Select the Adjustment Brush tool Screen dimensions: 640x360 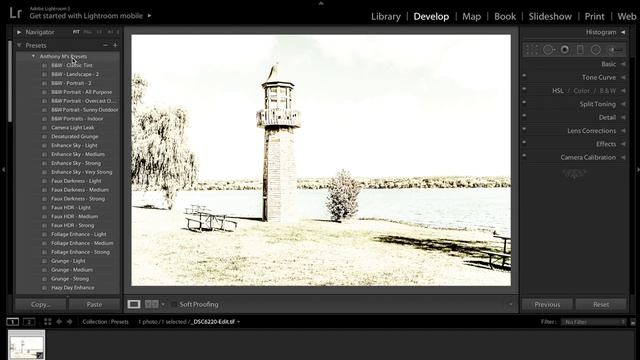[x=615, y=50]
